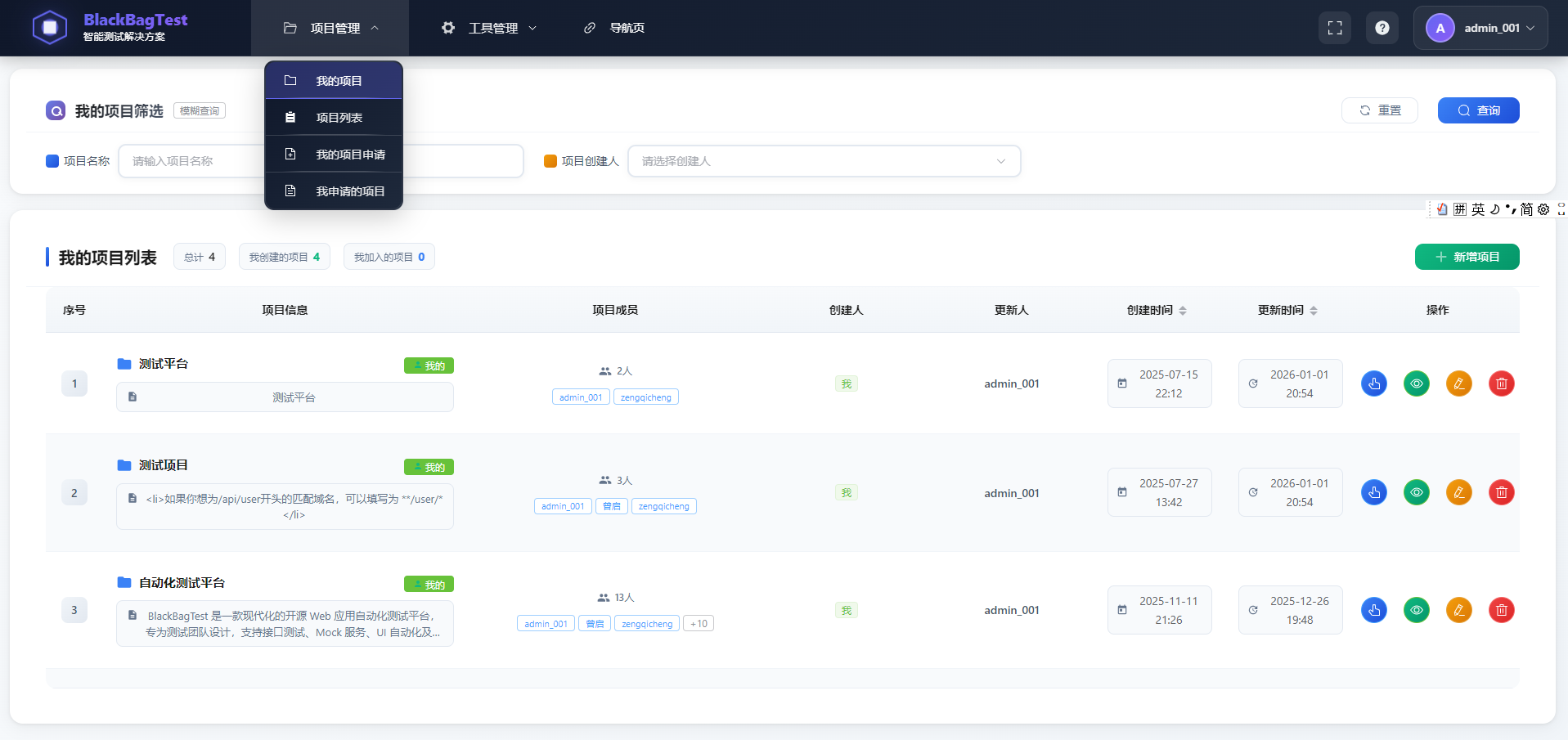Select 我申请的项目 from the menu

349,191
